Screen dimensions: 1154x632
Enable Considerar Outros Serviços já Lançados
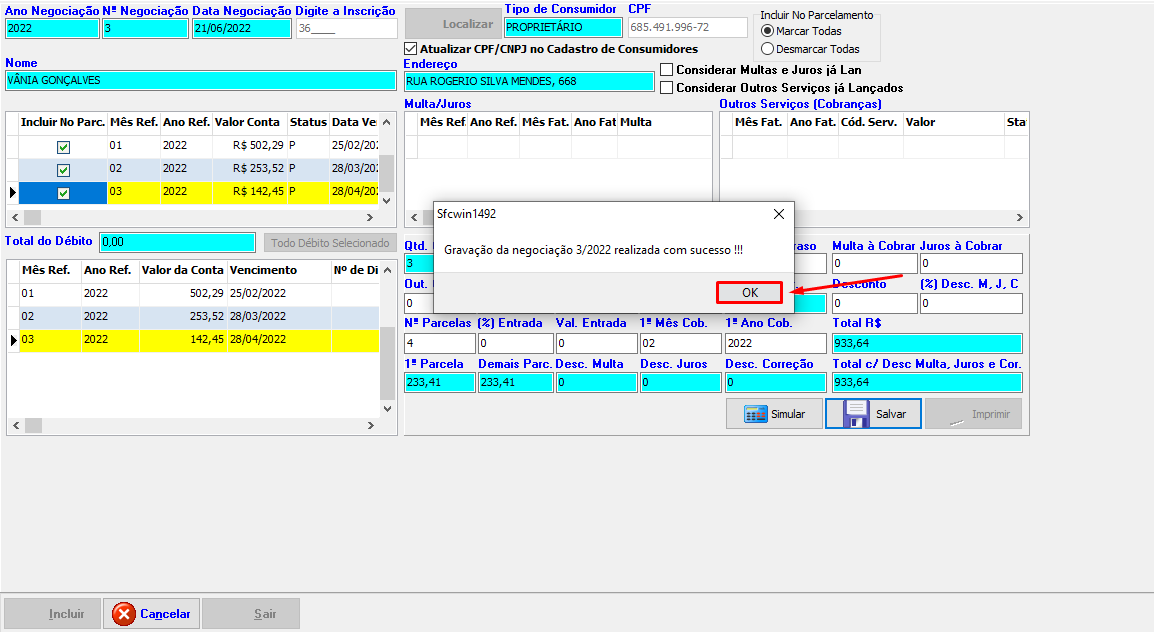[667, 88]
